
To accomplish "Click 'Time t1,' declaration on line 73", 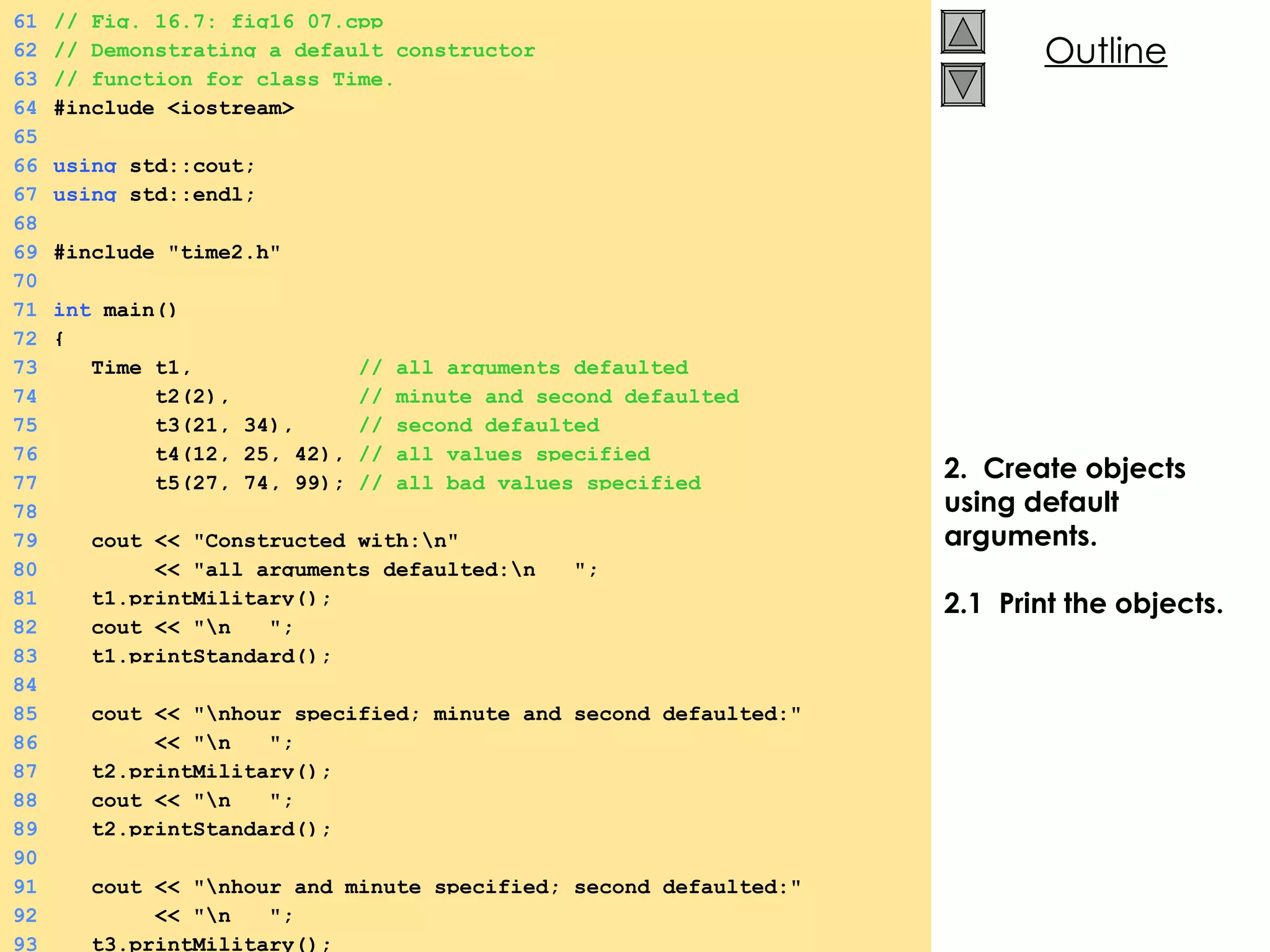I will [x=141, y=368].
